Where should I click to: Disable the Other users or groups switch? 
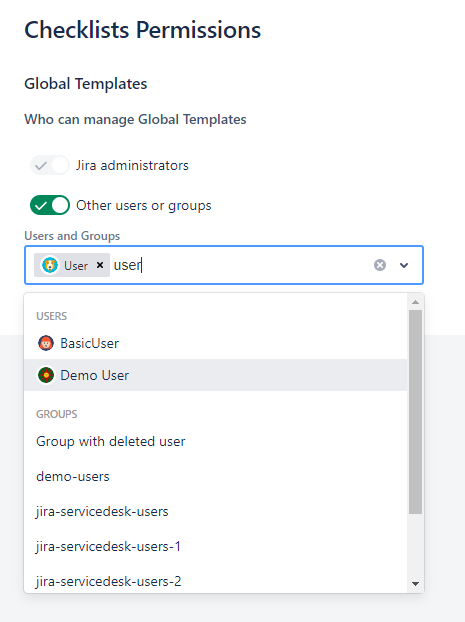50,205
